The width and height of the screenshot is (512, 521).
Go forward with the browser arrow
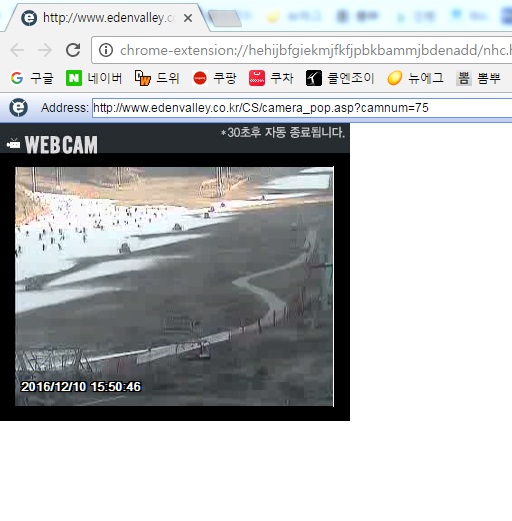45,50
